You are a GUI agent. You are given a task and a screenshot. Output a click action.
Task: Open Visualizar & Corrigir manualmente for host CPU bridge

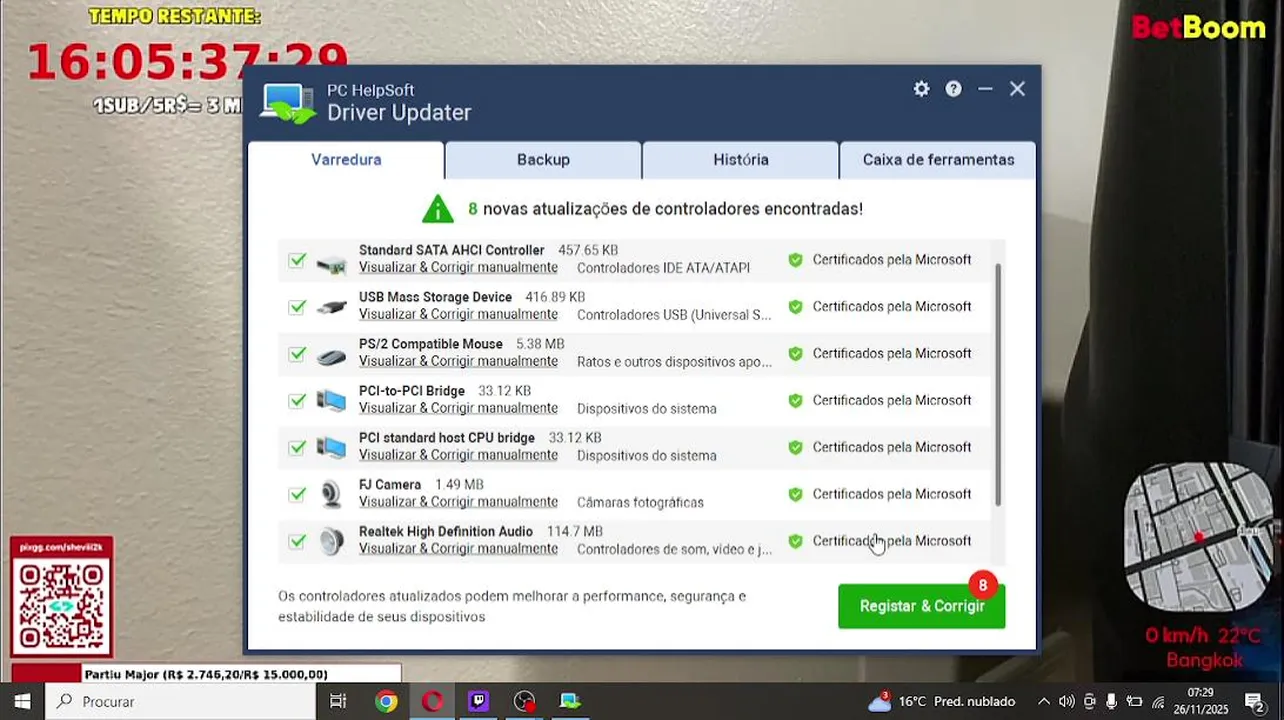click(458, 456)
